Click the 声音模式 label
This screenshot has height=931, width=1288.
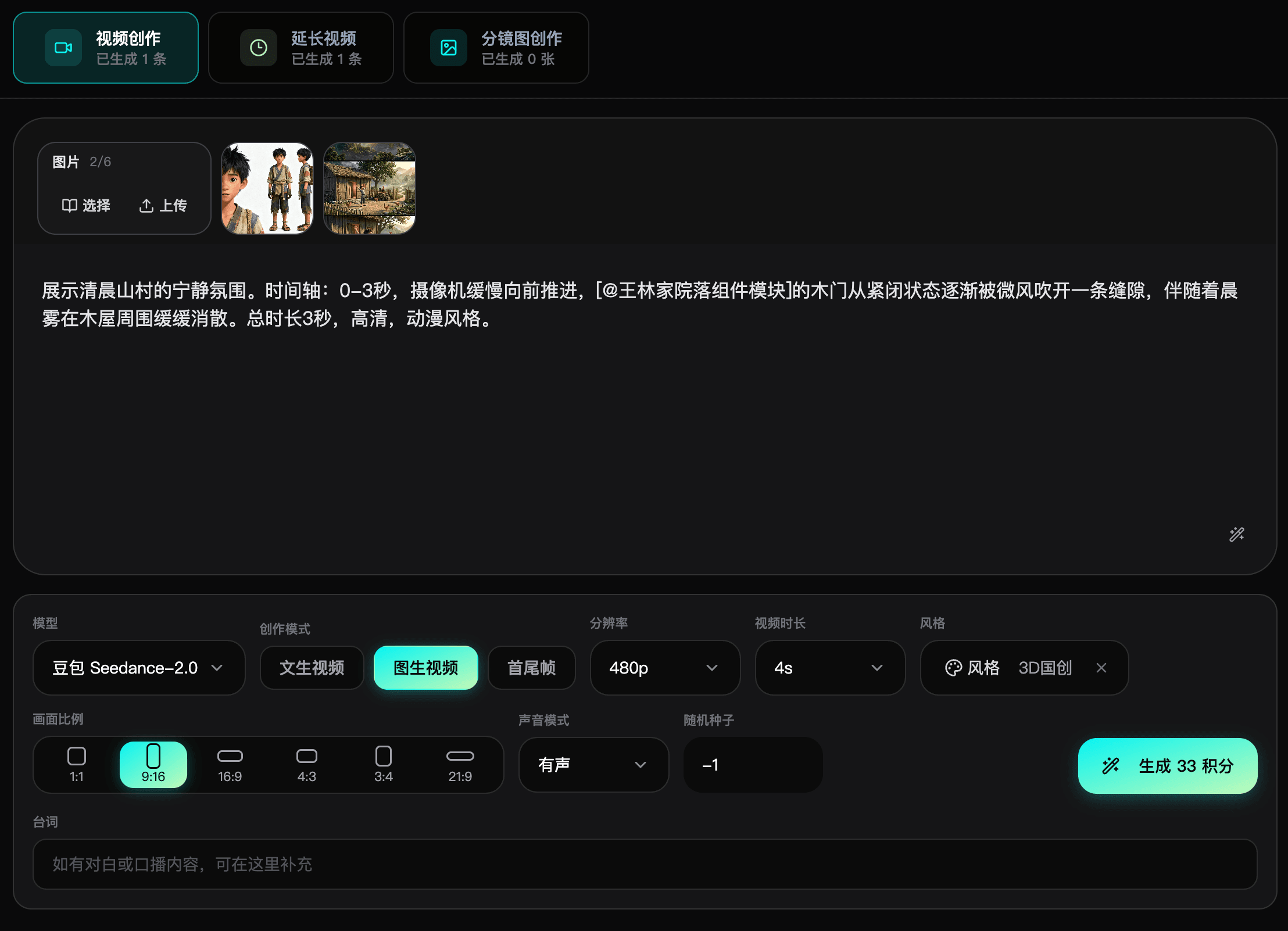tap(544, 720)
